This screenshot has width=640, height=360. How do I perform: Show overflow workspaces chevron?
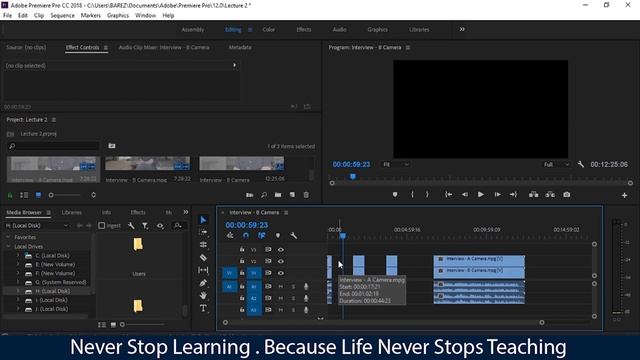[x=462, y=29]
